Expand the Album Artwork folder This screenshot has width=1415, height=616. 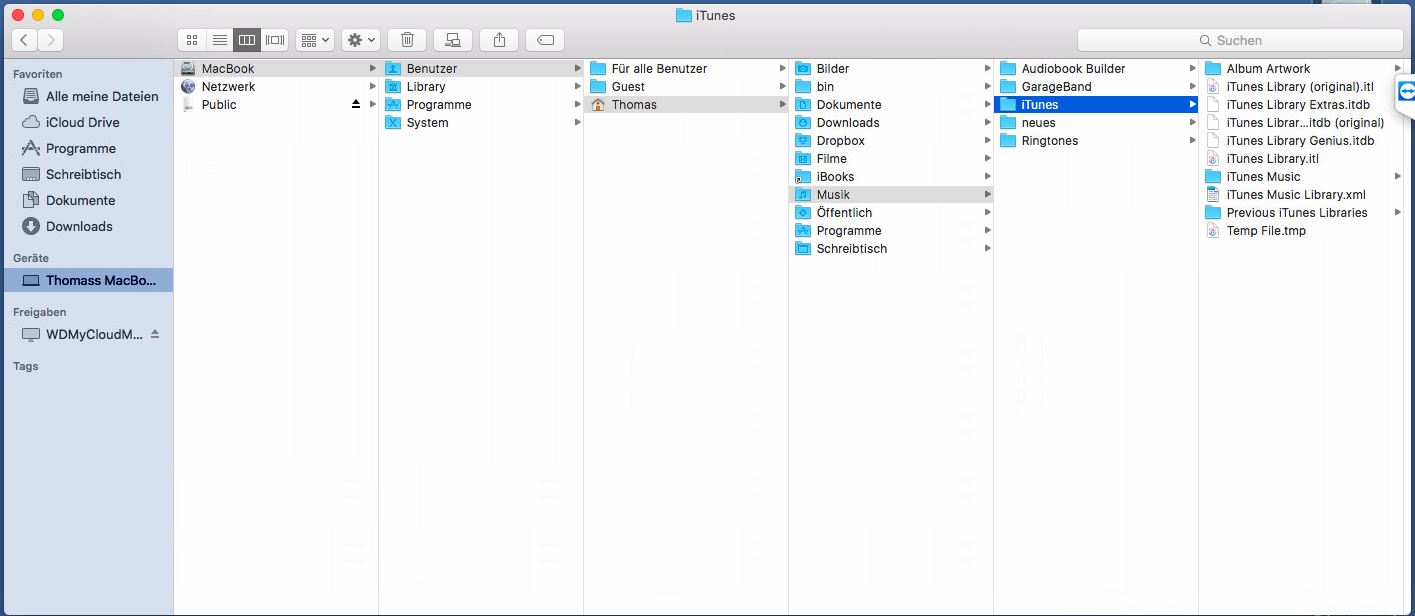click(1397, 68)
